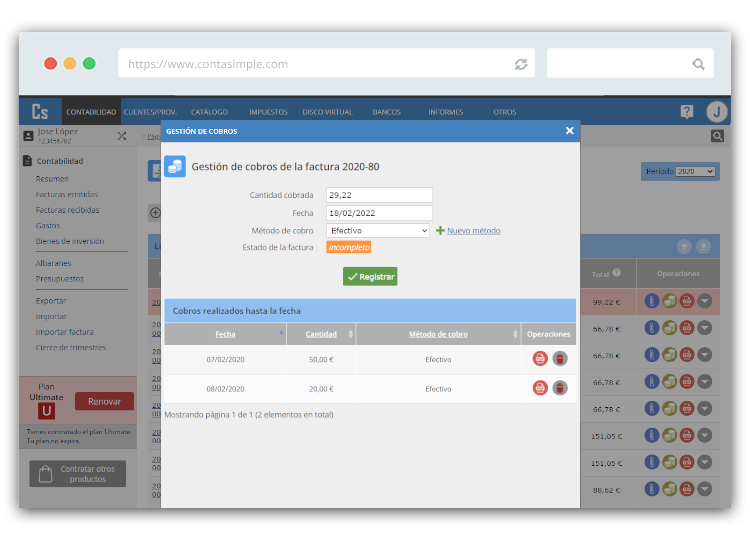This screenshot has width=750, height=556.
Task: Click the Contasimple Cs logo
Action: 40,112
